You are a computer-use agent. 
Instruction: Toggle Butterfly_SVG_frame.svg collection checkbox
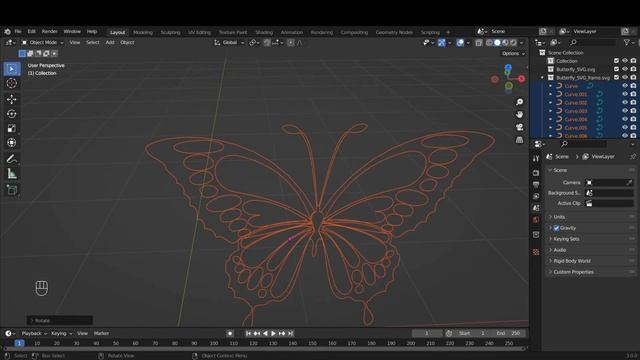[616, 78]
